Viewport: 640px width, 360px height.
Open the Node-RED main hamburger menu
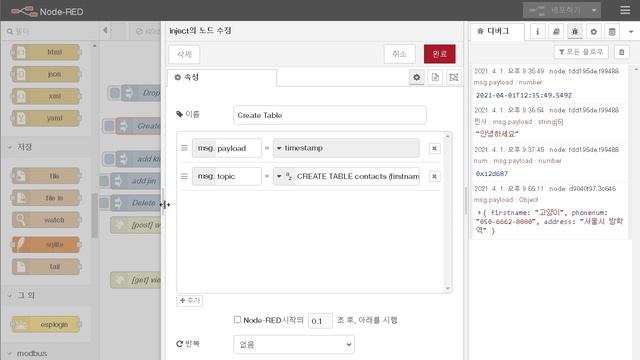pyautogui.click(x=625, y=10)
